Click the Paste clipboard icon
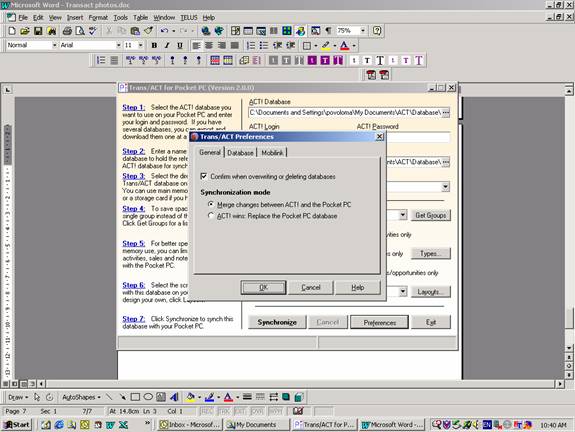 [135, 31]
